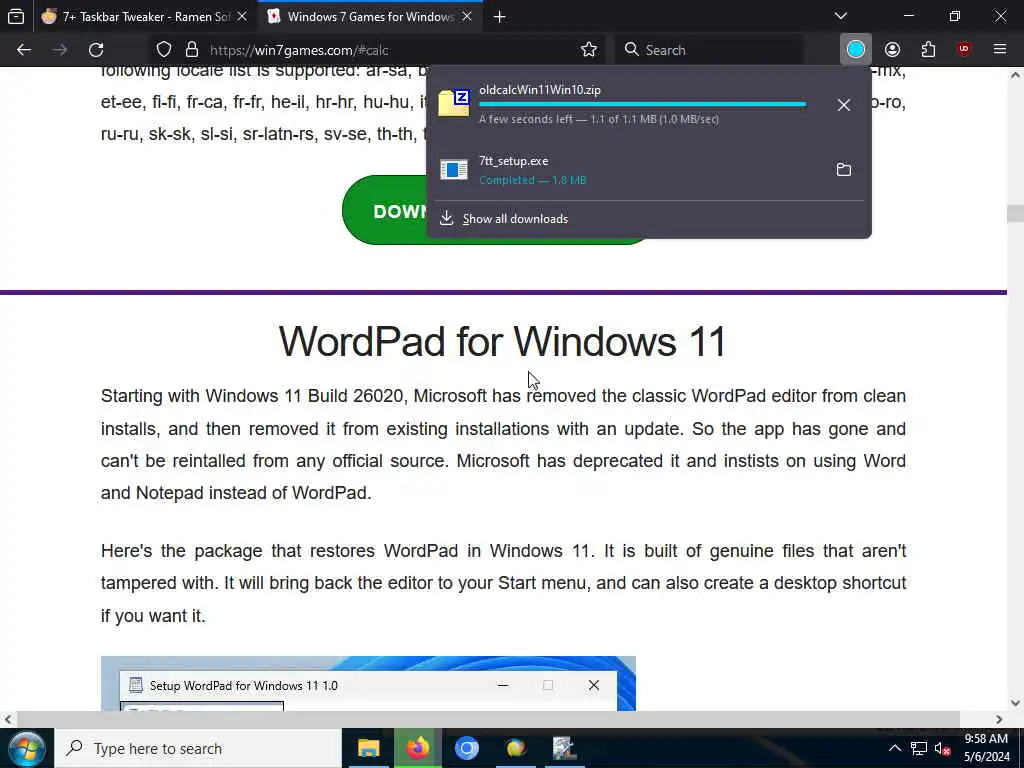Click horizontal scrollbar left arrow
This screenshot has height=768, width=1024.
click(x=8, y=719)
